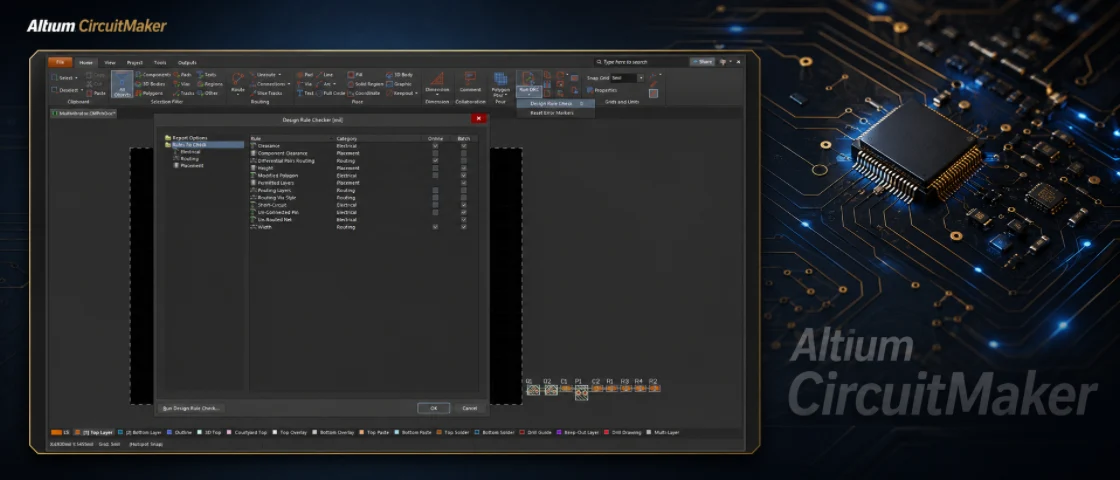Click Run Design Rule Check button

coord(191,409)
